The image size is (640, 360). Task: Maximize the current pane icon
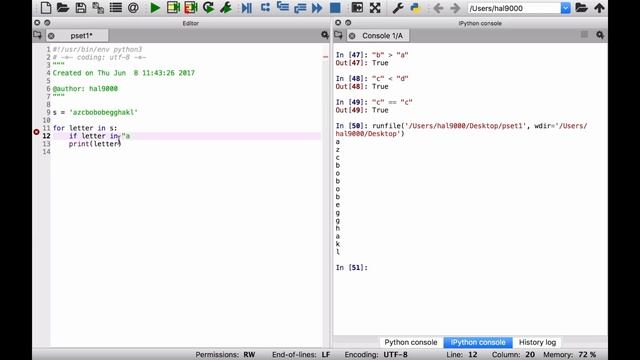(357, 8)
